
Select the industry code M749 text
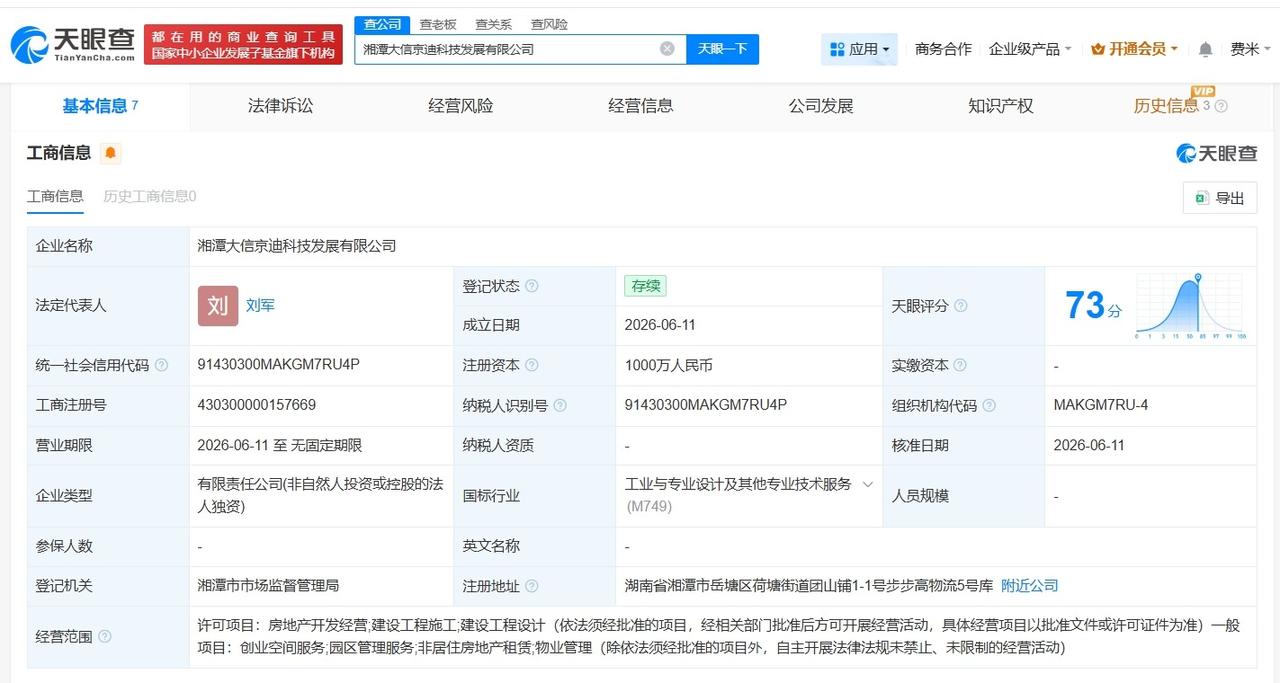649,506
